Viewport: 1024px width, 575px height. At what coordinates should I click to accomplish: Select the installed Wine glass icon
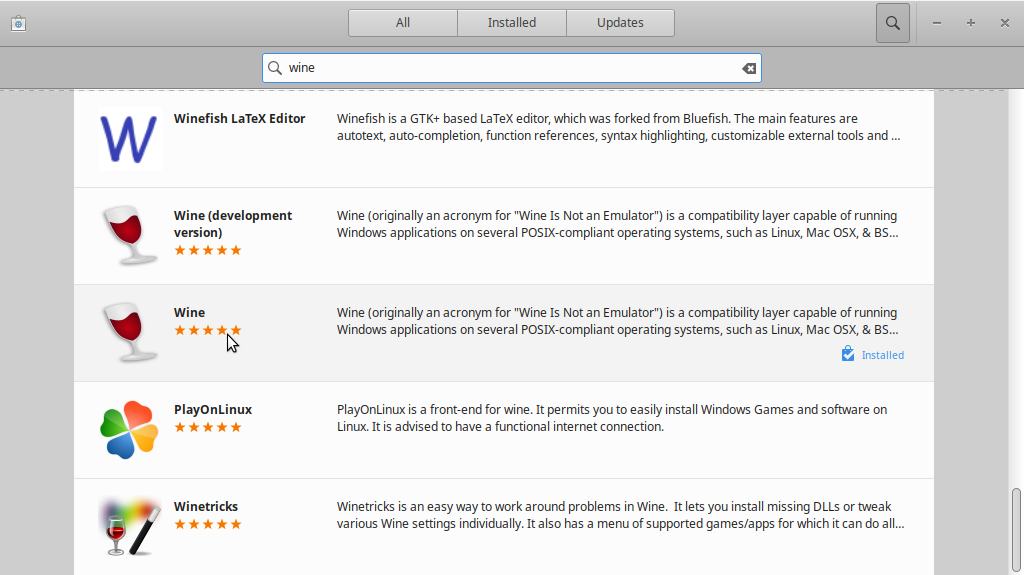129,333
